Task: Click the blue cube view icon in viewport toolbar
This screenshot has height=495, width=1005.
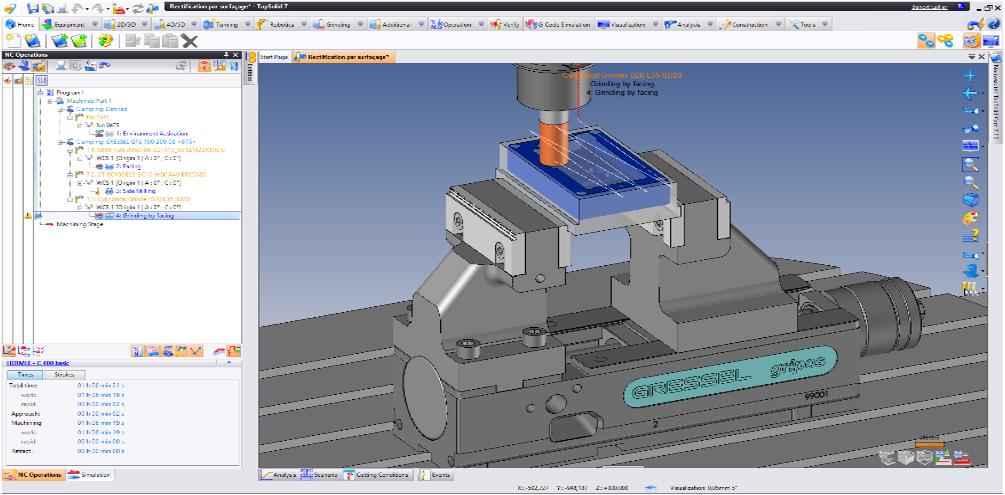Action: coord(970,200)
